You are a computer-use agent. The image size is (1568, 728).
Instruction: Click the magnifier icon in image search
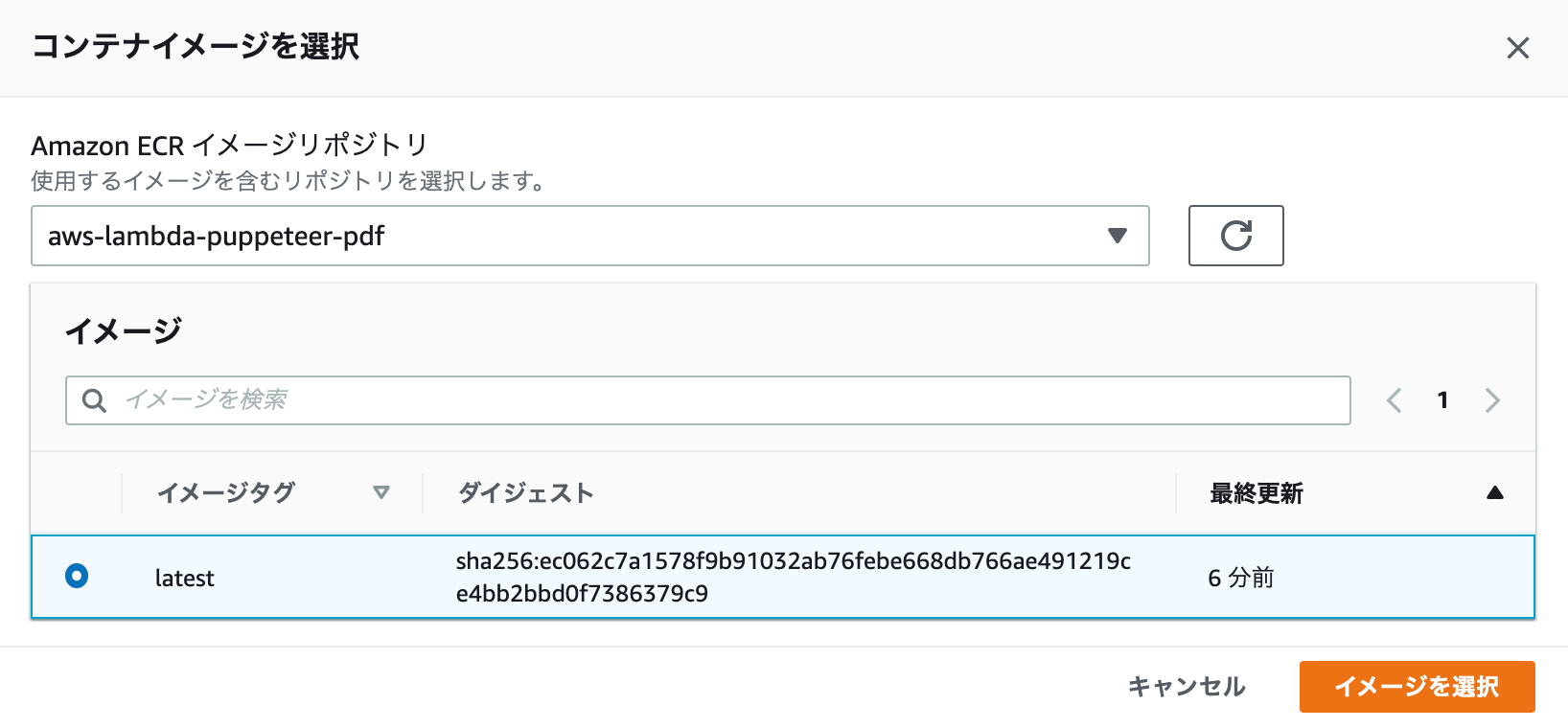[x=94, y=400]
